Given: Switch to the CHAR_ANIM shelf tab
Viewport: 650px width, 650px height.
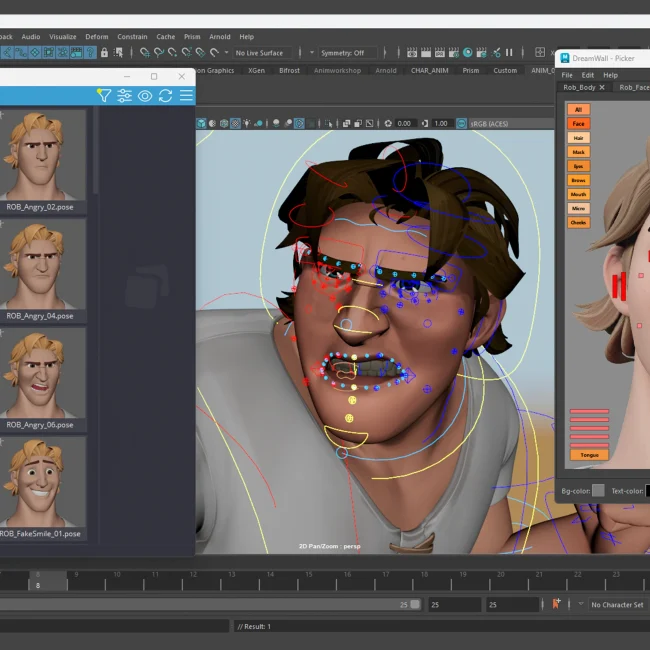Looking at the screenshot, I should [429, 70].
